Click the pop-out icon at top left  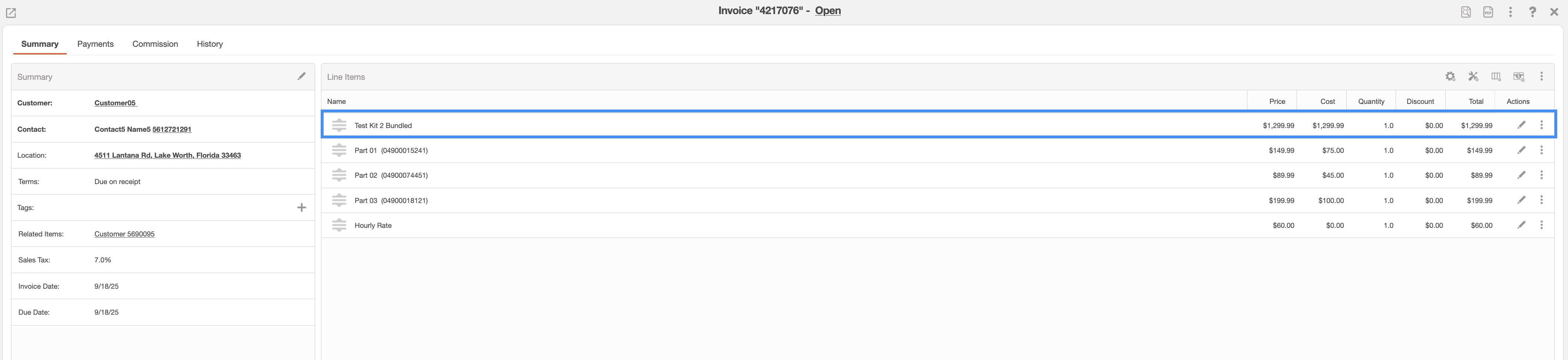pos(11,13)
